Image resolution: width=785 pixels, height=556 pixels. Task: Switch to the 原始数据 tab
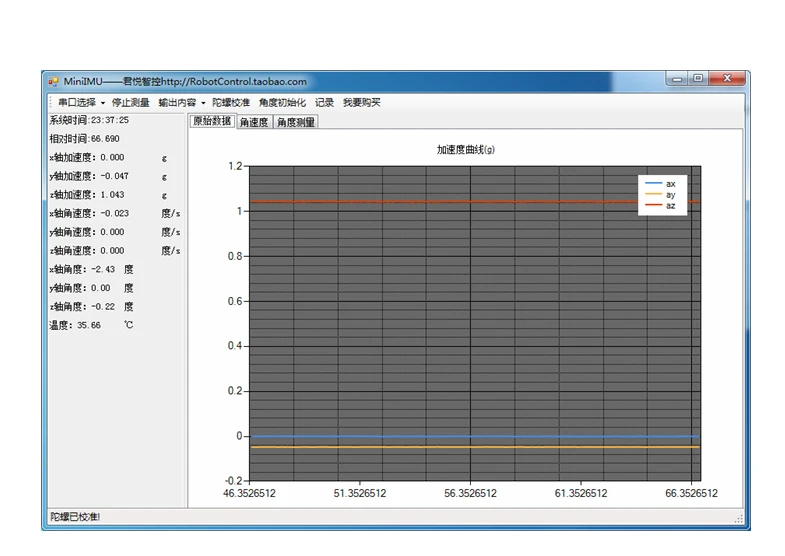click(211, 121)
